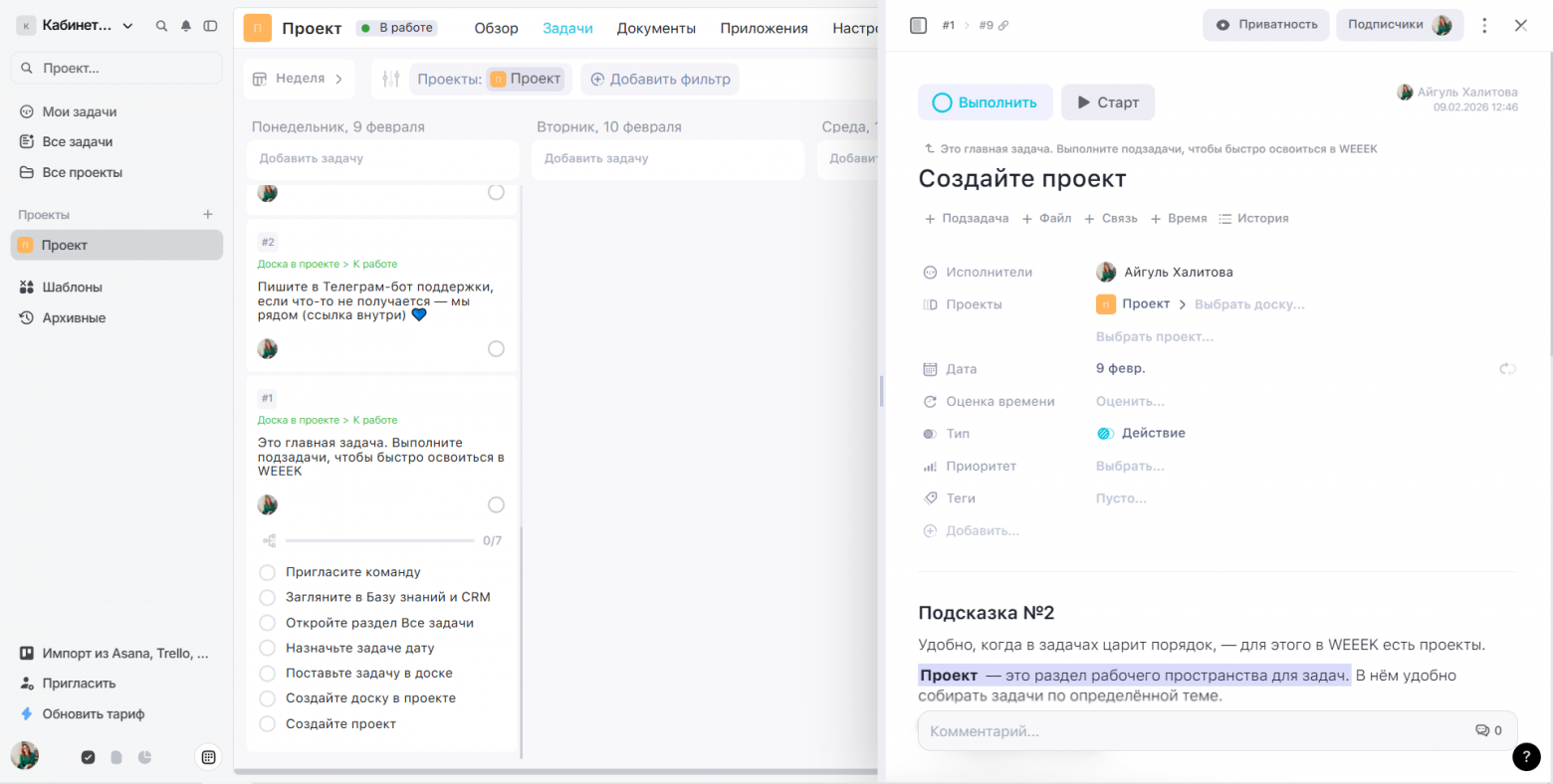Image resolution: width=1553 pixels, height=784 pixels.
Task: Open the three-dot task menu
Action: (x=1484, y=26)
